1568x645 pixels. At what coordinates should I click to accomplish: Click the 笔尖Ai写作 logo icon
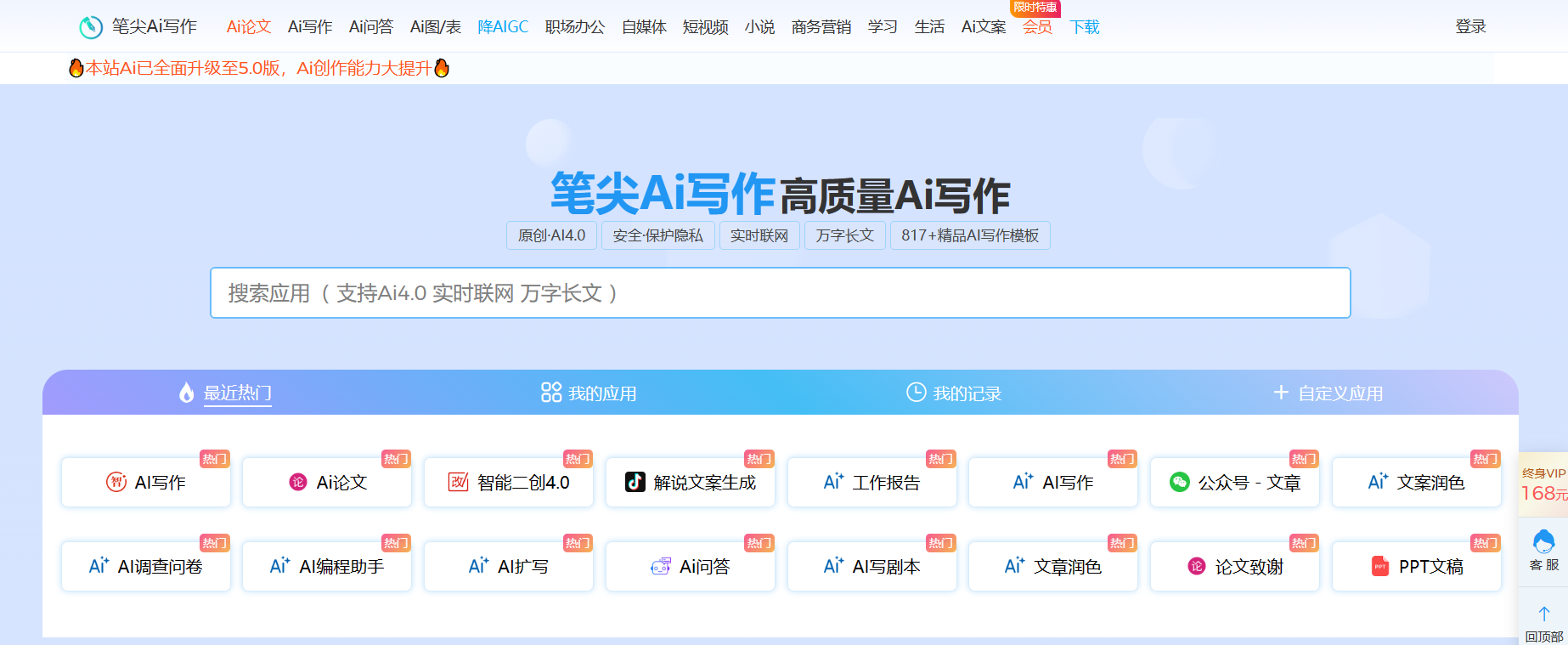coord(91,27)
